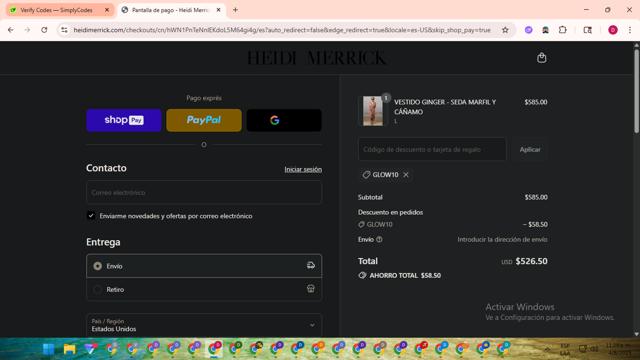The image size is (640, 360).
Task: Click the store pickup icon in Retiro row
Action: (311, 289)
